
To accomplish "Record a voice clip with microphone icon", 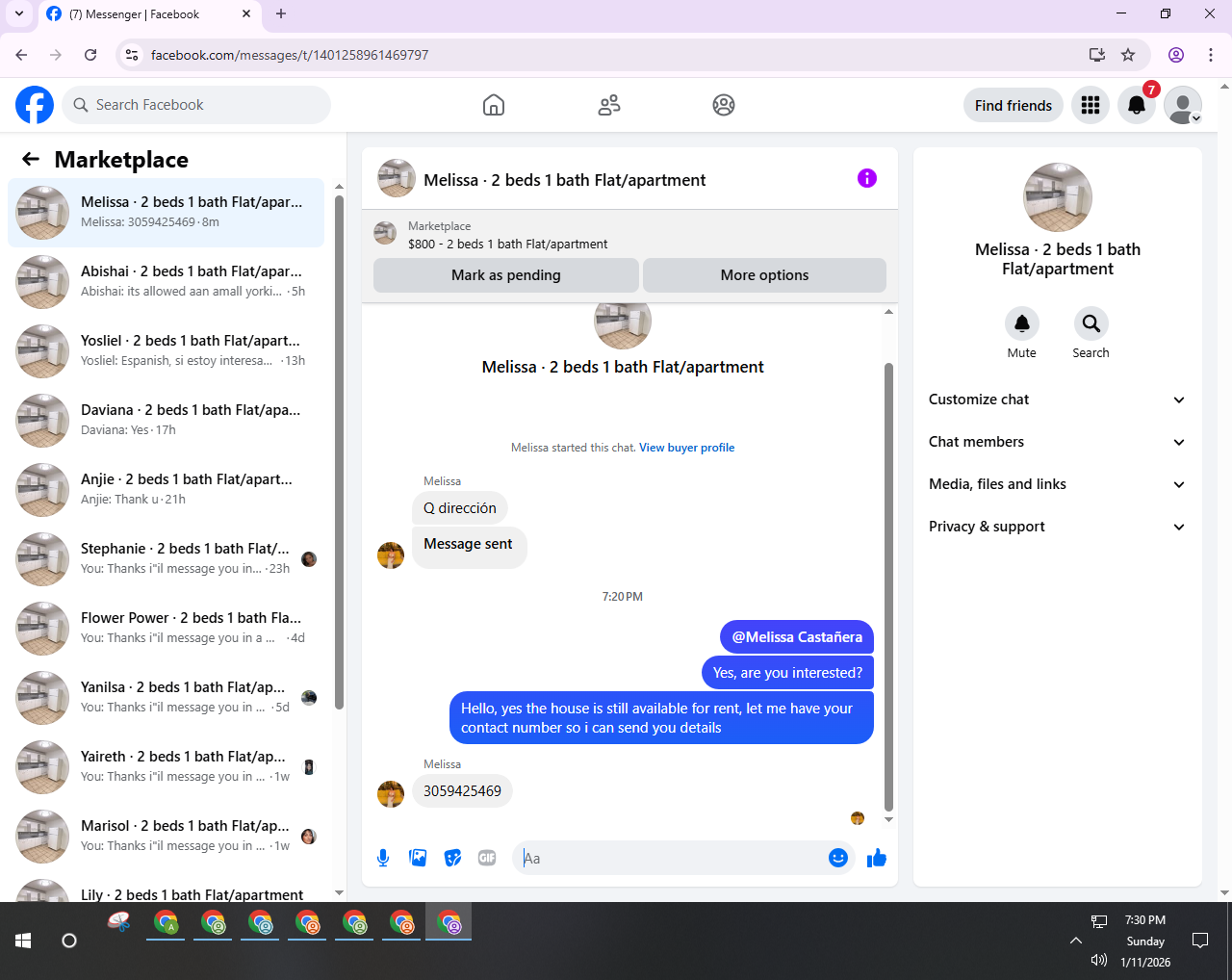I will coord(383,858).
